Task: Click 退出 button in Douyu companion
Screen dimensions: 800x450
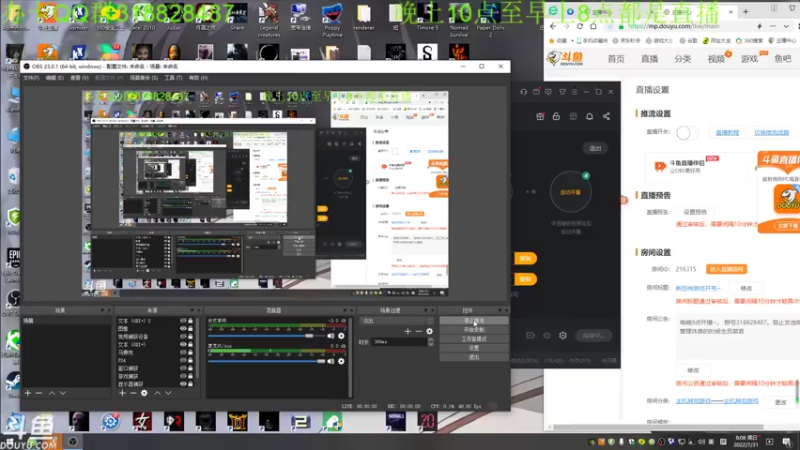Action: 595,148
